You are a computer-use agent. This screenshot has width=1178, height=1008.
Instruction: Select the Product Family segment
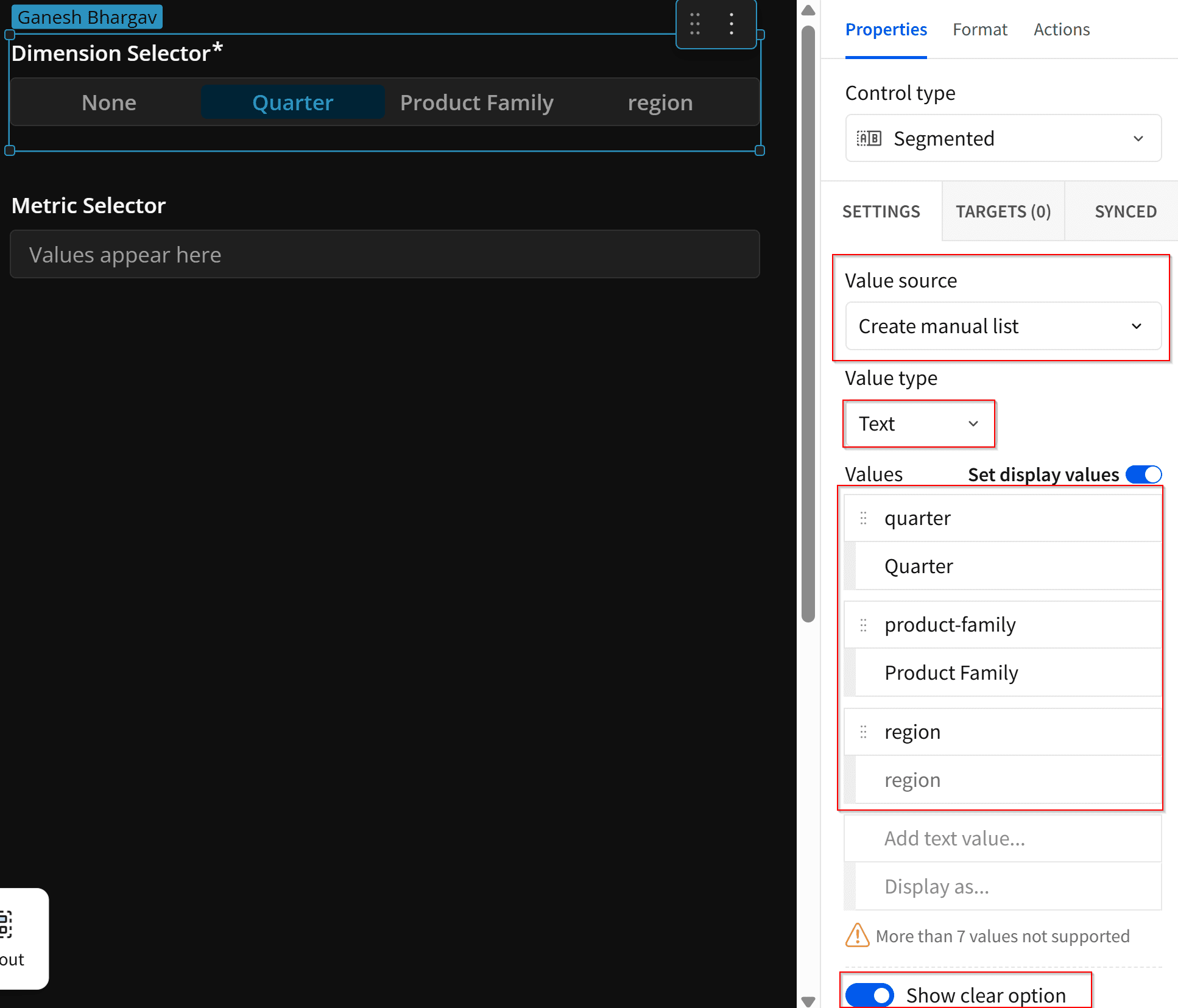tap(476, 102)
